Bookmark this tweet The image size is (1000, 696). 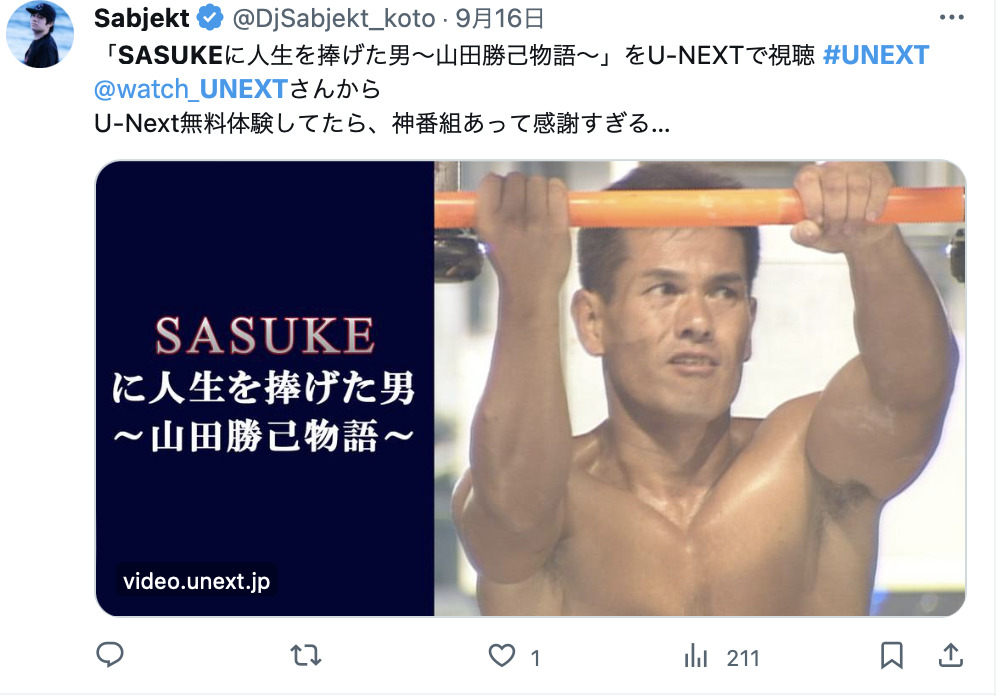(x=892, y=656)
